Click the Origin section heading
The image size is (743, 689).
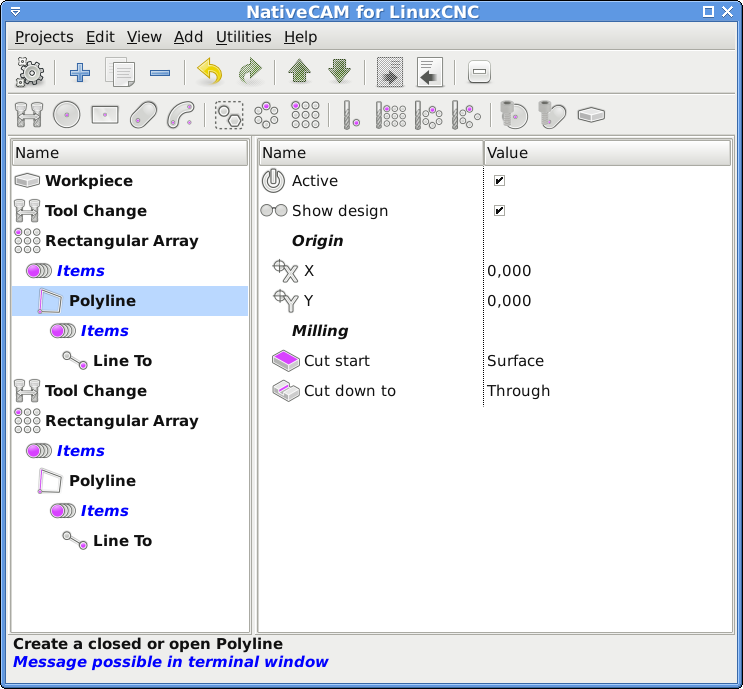tap(317, 241)
